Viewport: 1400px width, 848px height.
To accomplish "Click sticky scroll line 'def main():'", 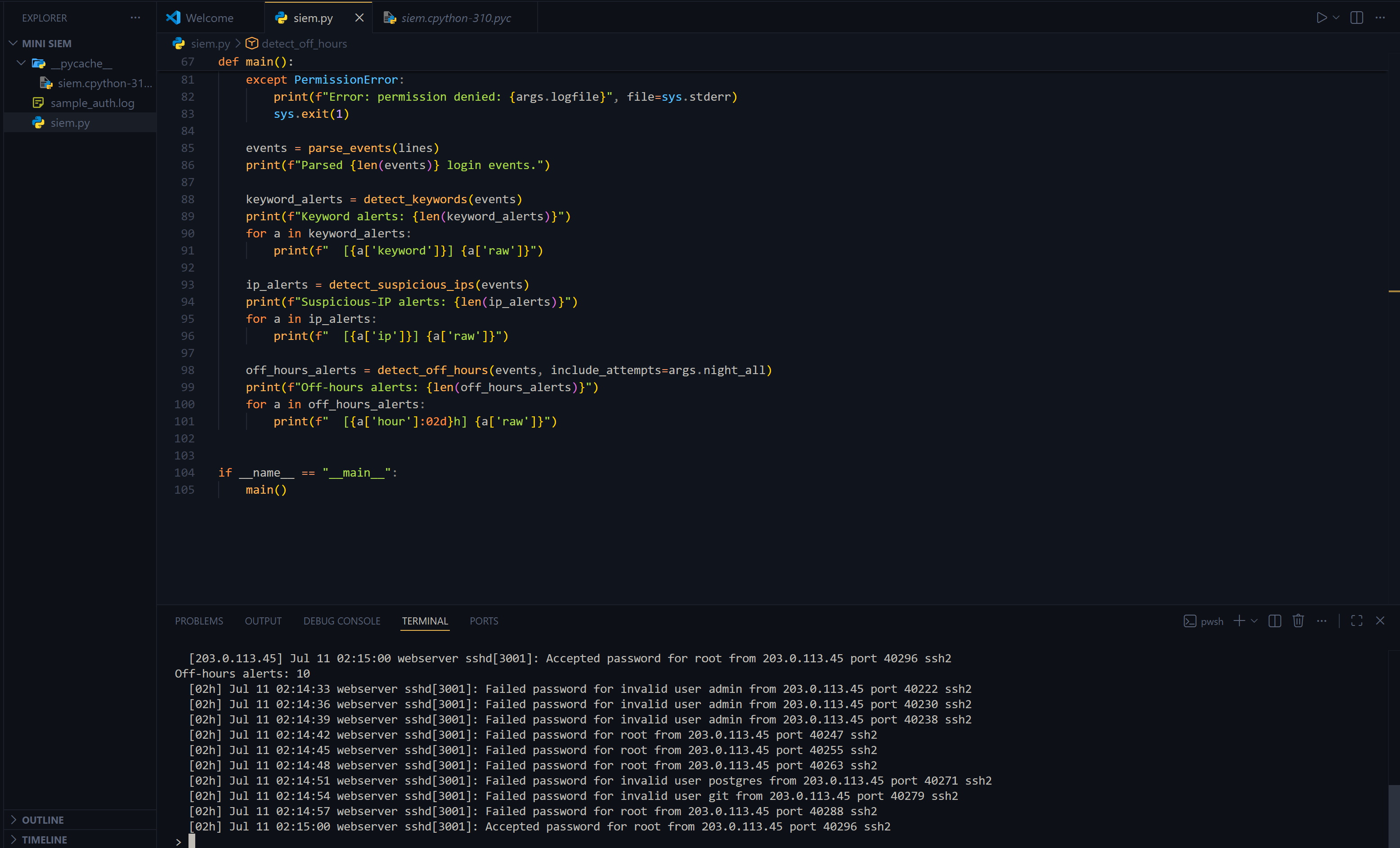I will tap(256, 61).
